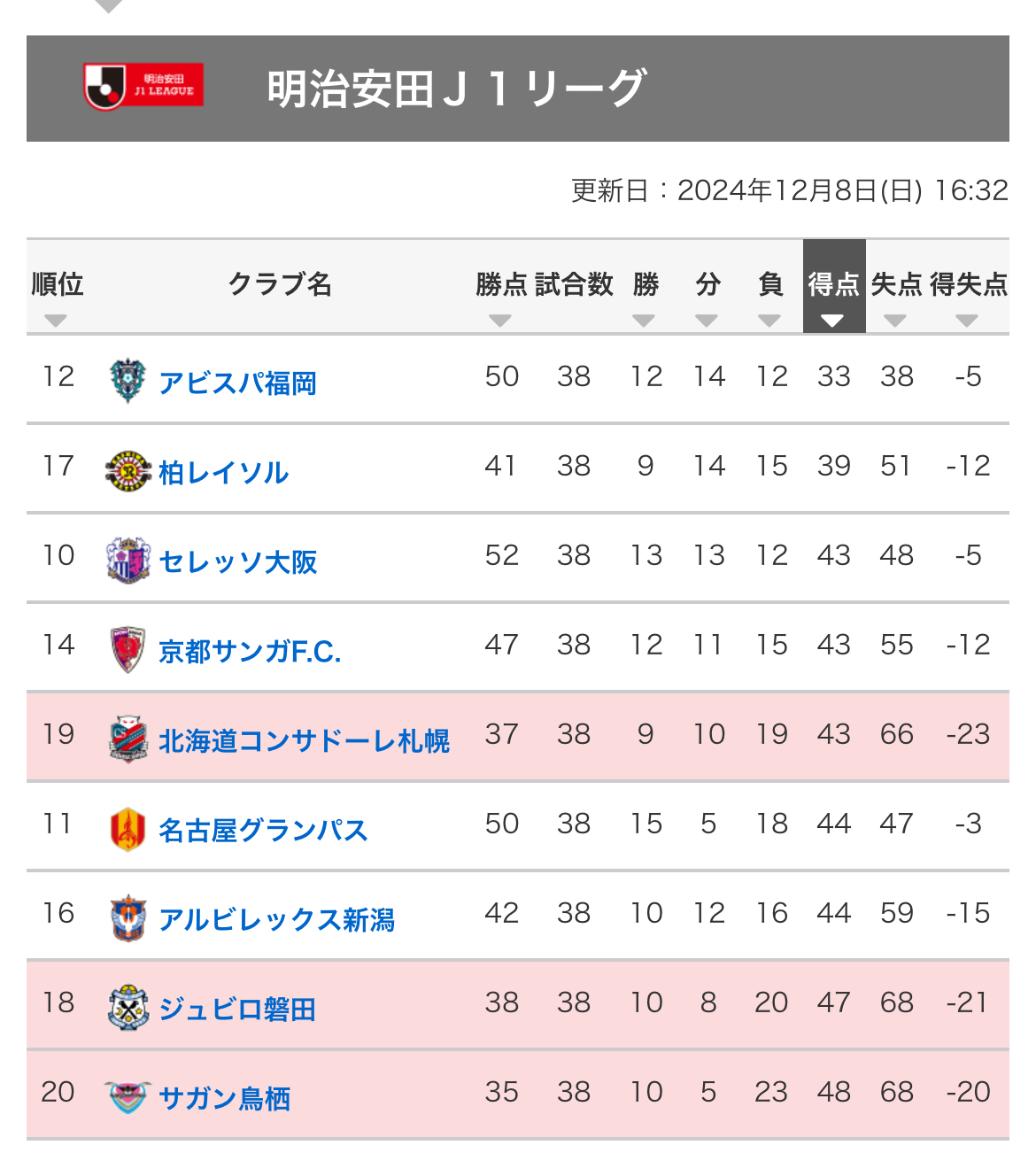Screen dimensions: 1036x1153
Task: Click the Kashiwa Reysol club crest icon
Action: coord(128,470)
